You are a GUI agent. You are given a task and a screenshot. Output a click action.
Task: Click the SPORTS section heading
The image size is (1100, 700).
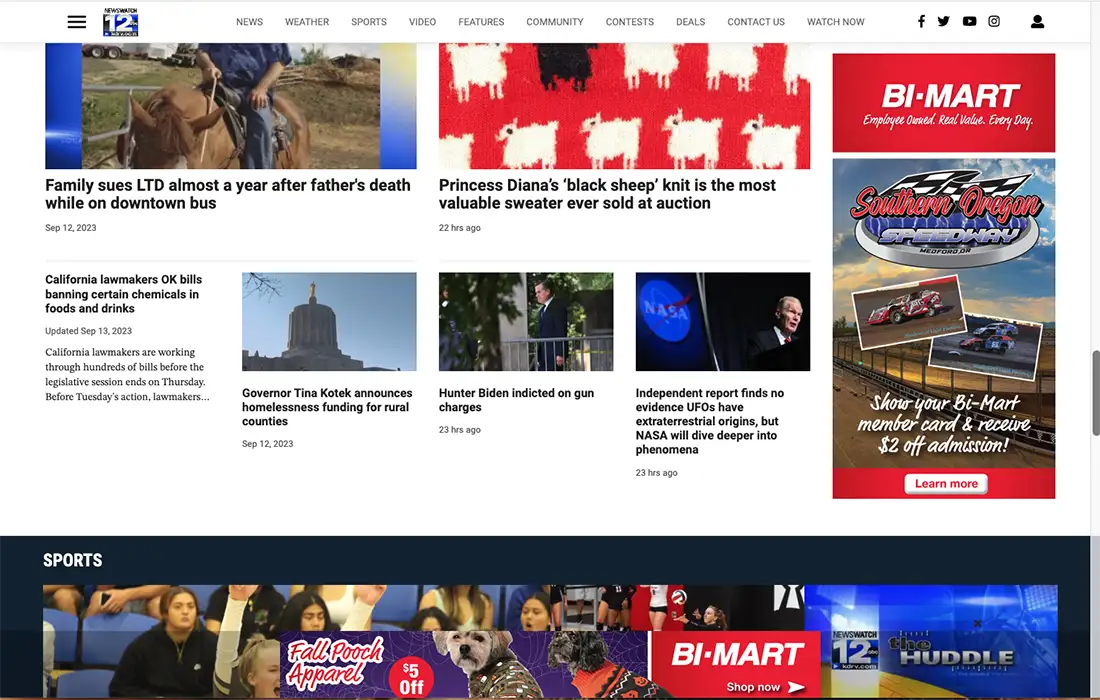click(x=73, y=560)
